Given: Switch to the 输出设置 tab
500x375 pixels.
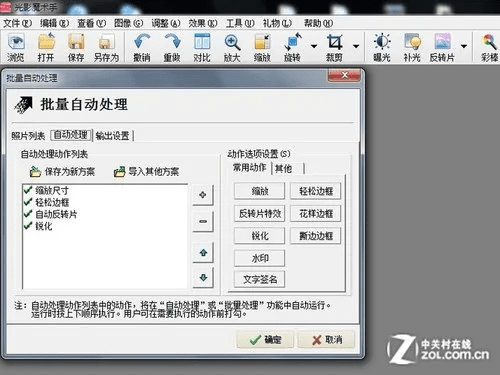Looking at the screenshot, I should [x=113, y=136].
